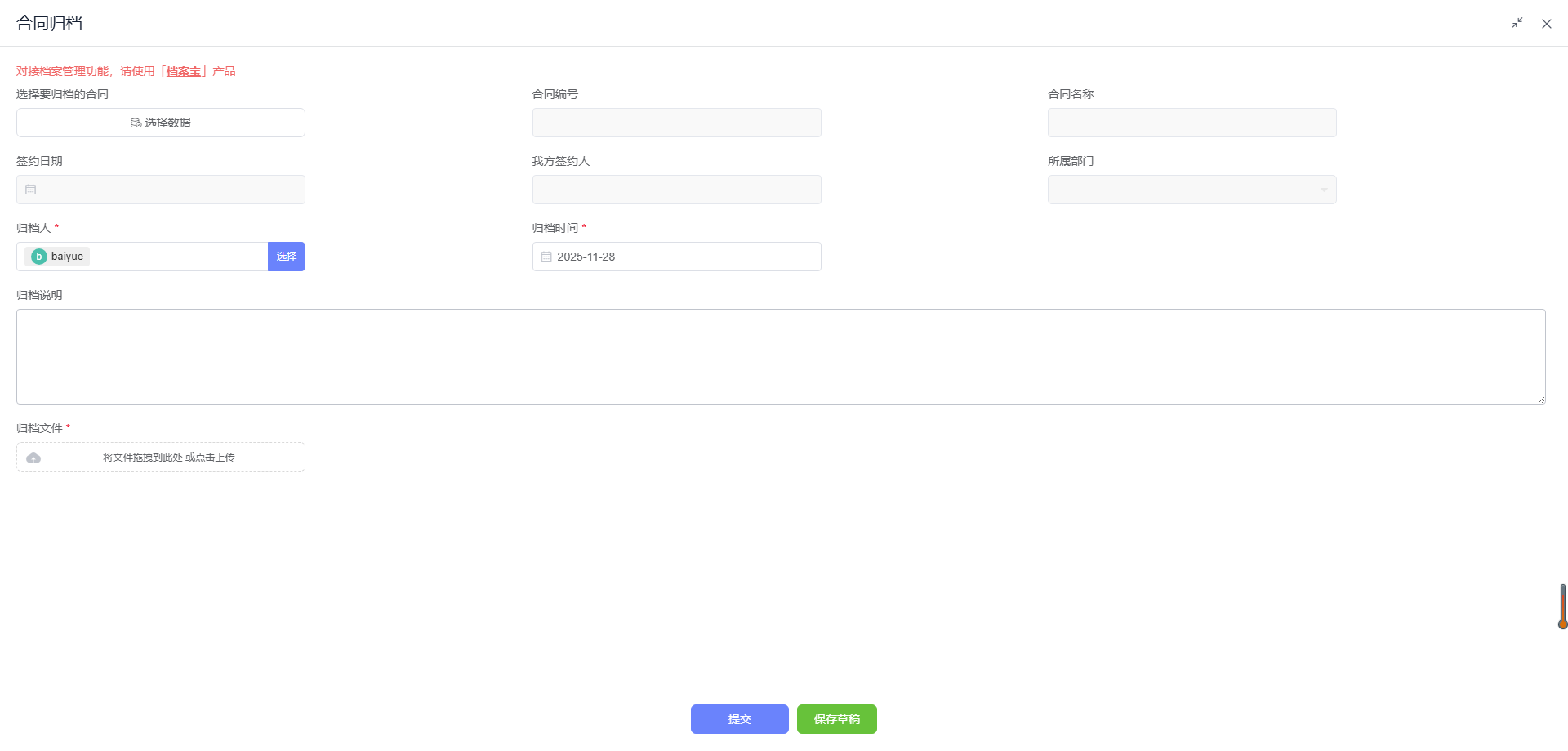Click into the 我方签约人 field
This screenshot has height=751, width=1568.
(x=676, y=190)
